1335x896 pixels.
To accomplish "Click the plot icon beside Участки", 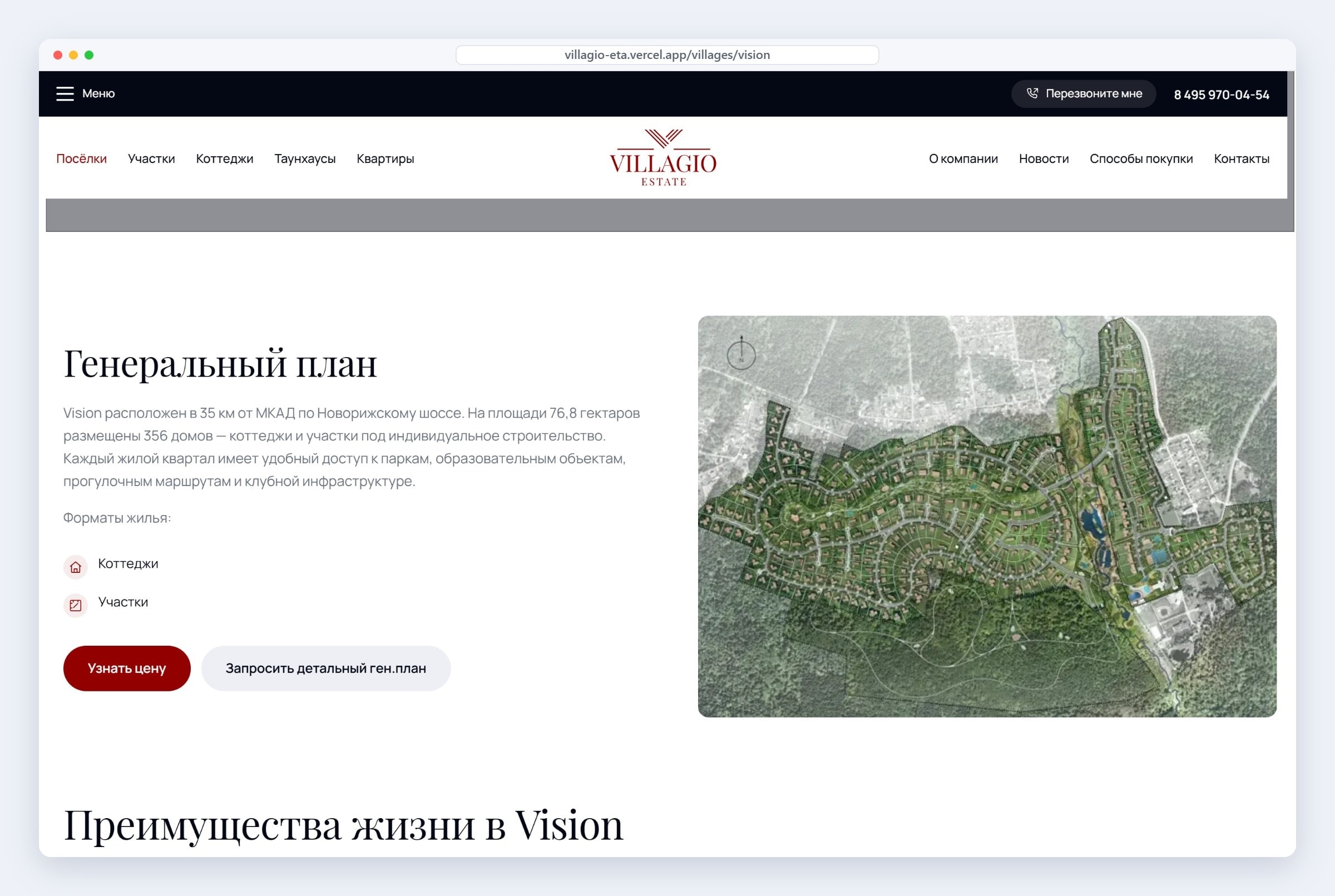I will [x=76, y=605].
